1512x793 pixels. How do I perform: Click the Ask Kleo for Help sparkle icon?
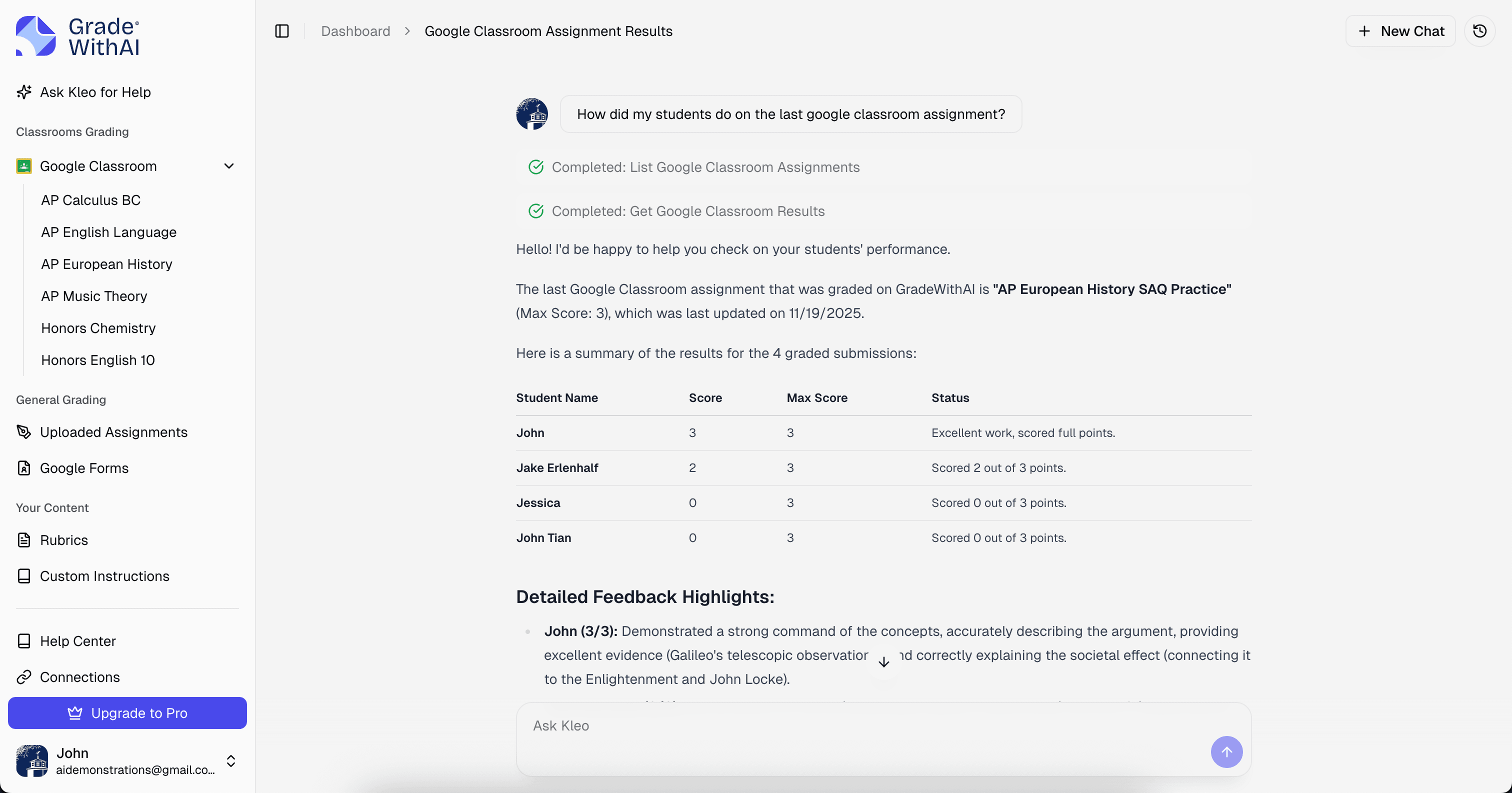click(x=23, y=91)
